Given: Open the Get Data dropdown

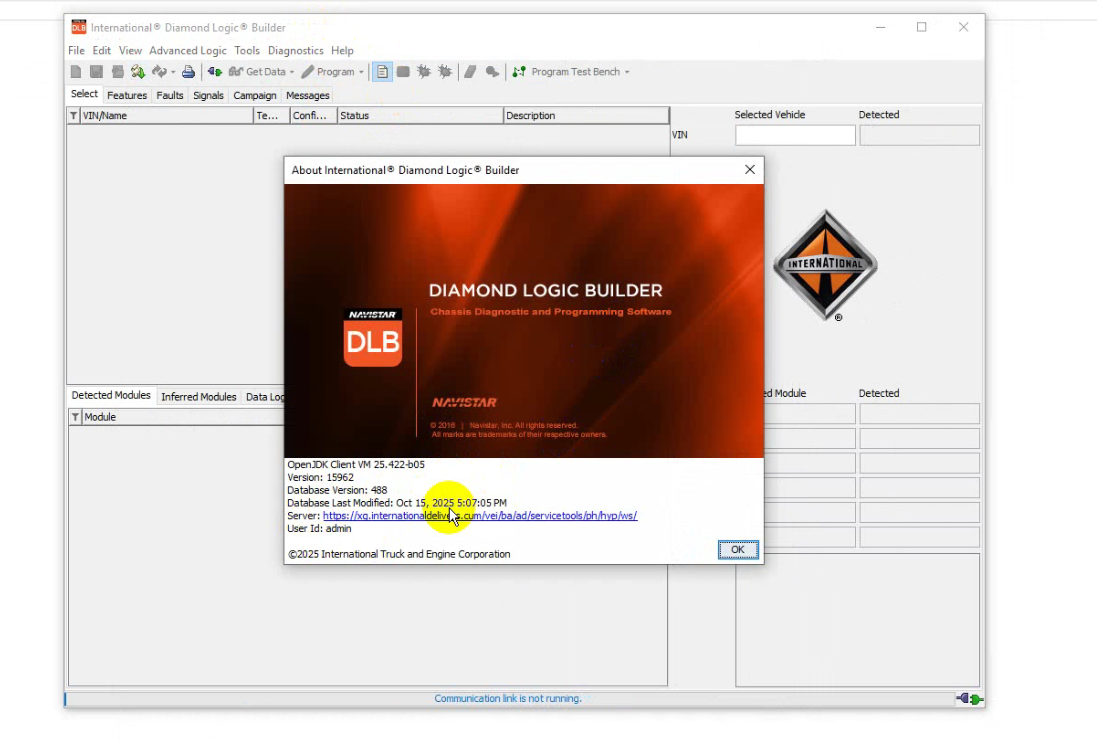Looking at the screenshot, I should [x=262, y=72].
